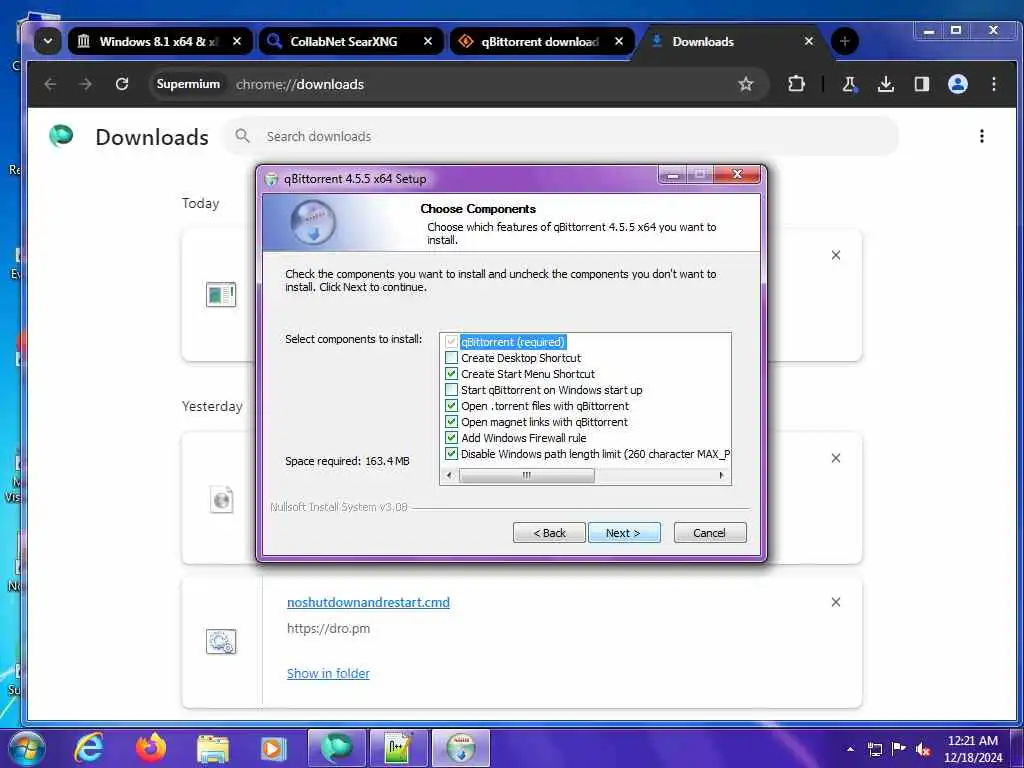
Task: Open Windows Media Player from taskbar
Action: click(x=274, y=749)
